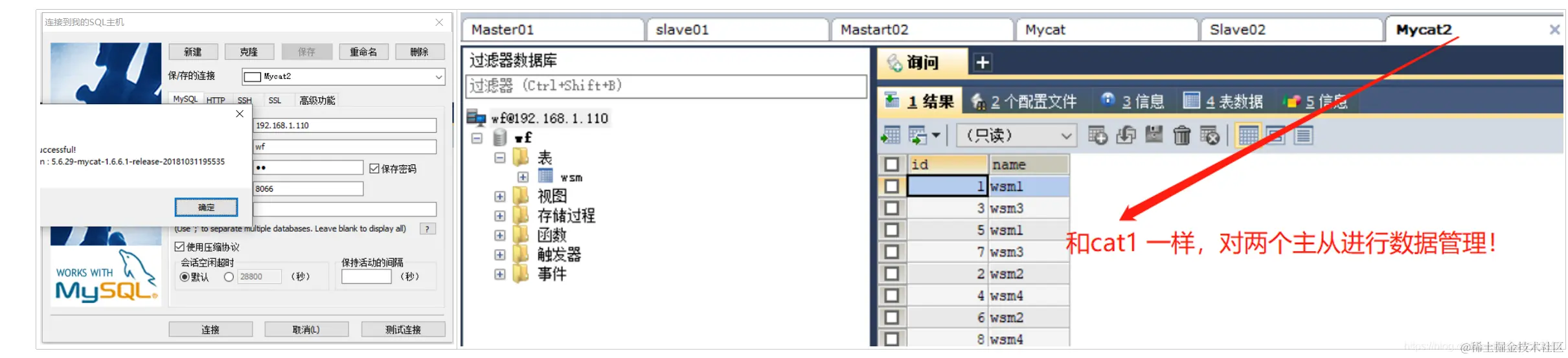Switch to the Mastart02 connection tab

(x=922, y=30)
